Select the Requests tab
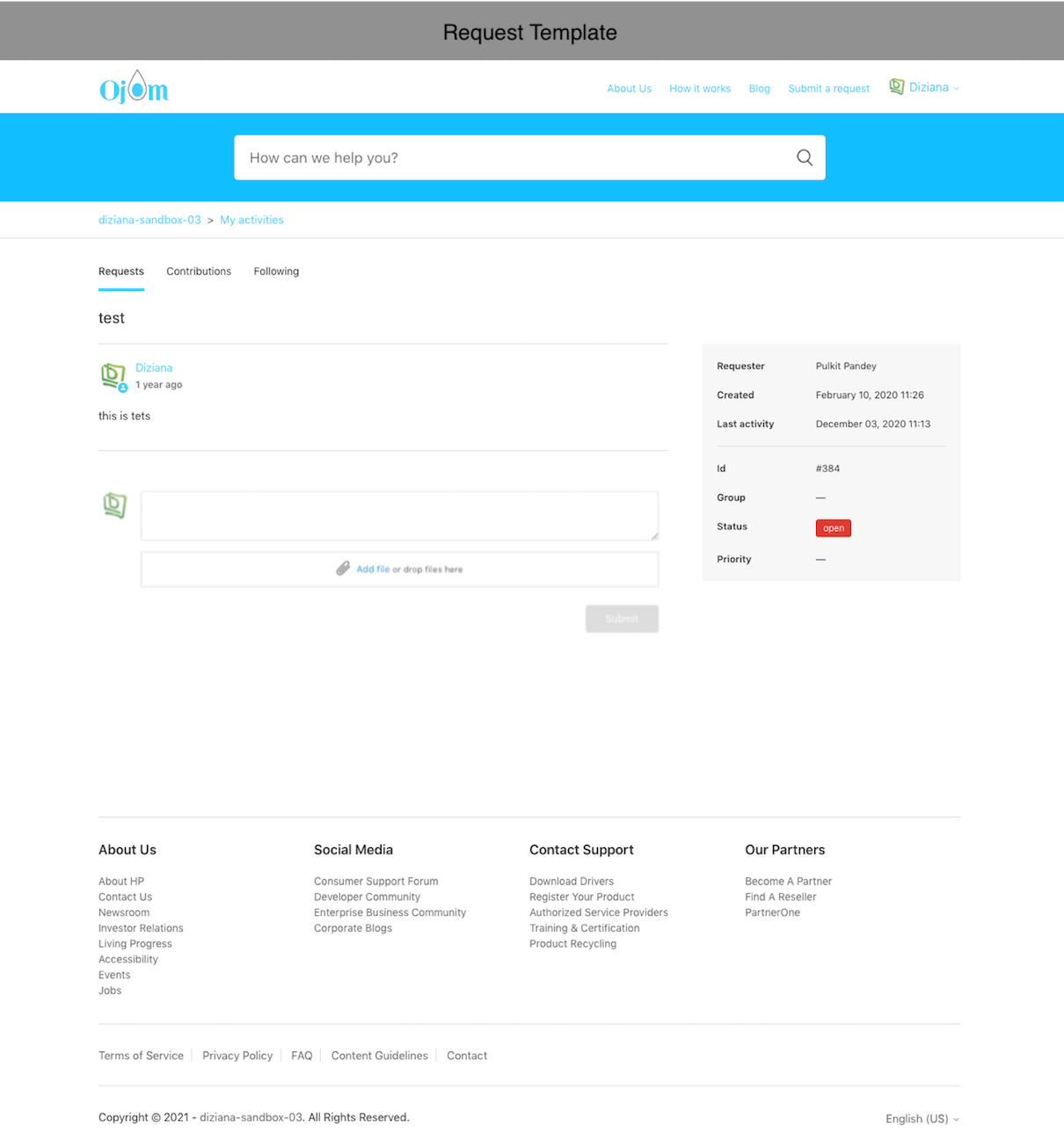Viewport: 1064px width, 1148px height. pos(121,272)
